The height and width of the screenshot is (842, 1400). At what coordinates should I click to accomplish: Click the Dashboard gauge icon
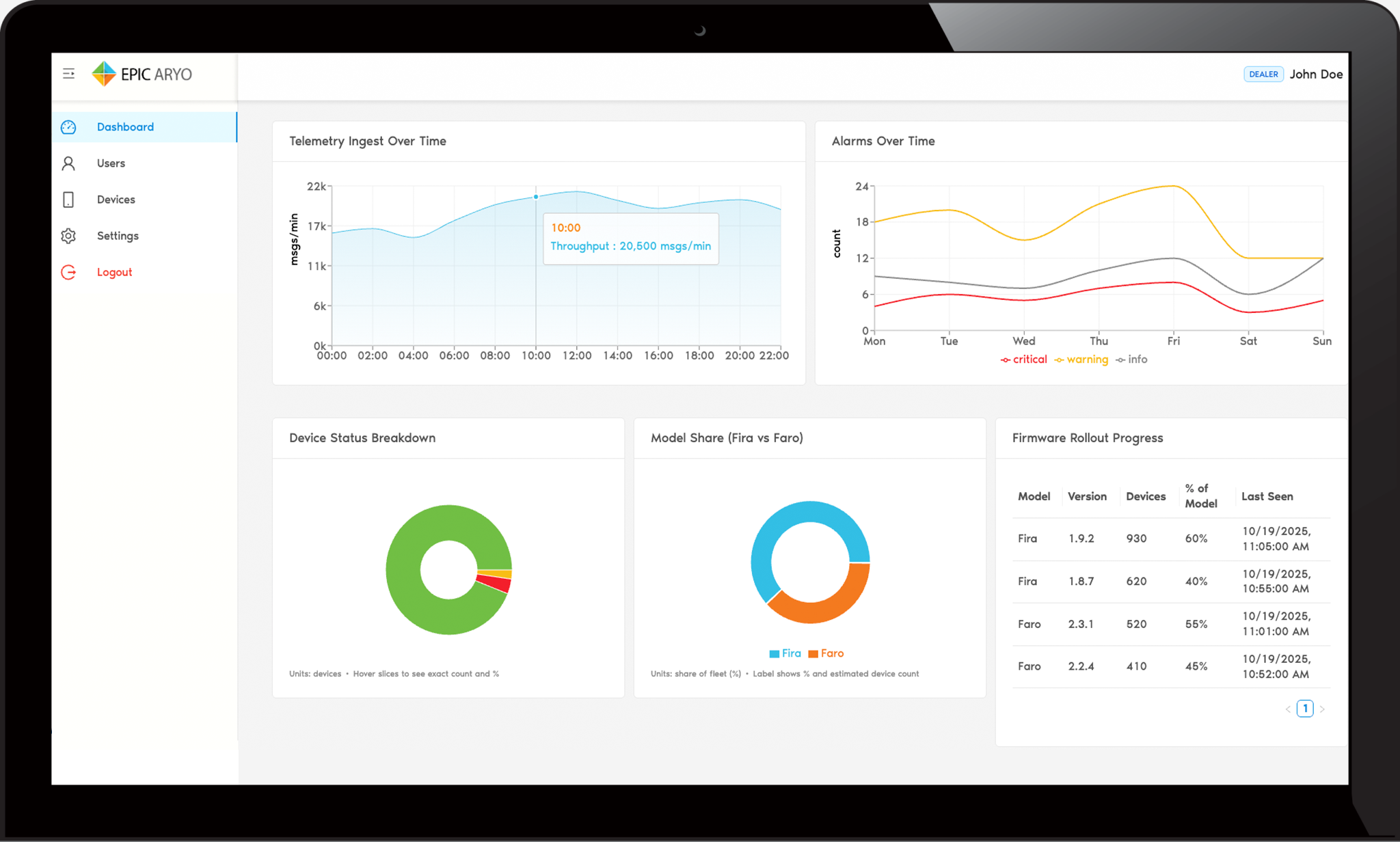[68, 127]
